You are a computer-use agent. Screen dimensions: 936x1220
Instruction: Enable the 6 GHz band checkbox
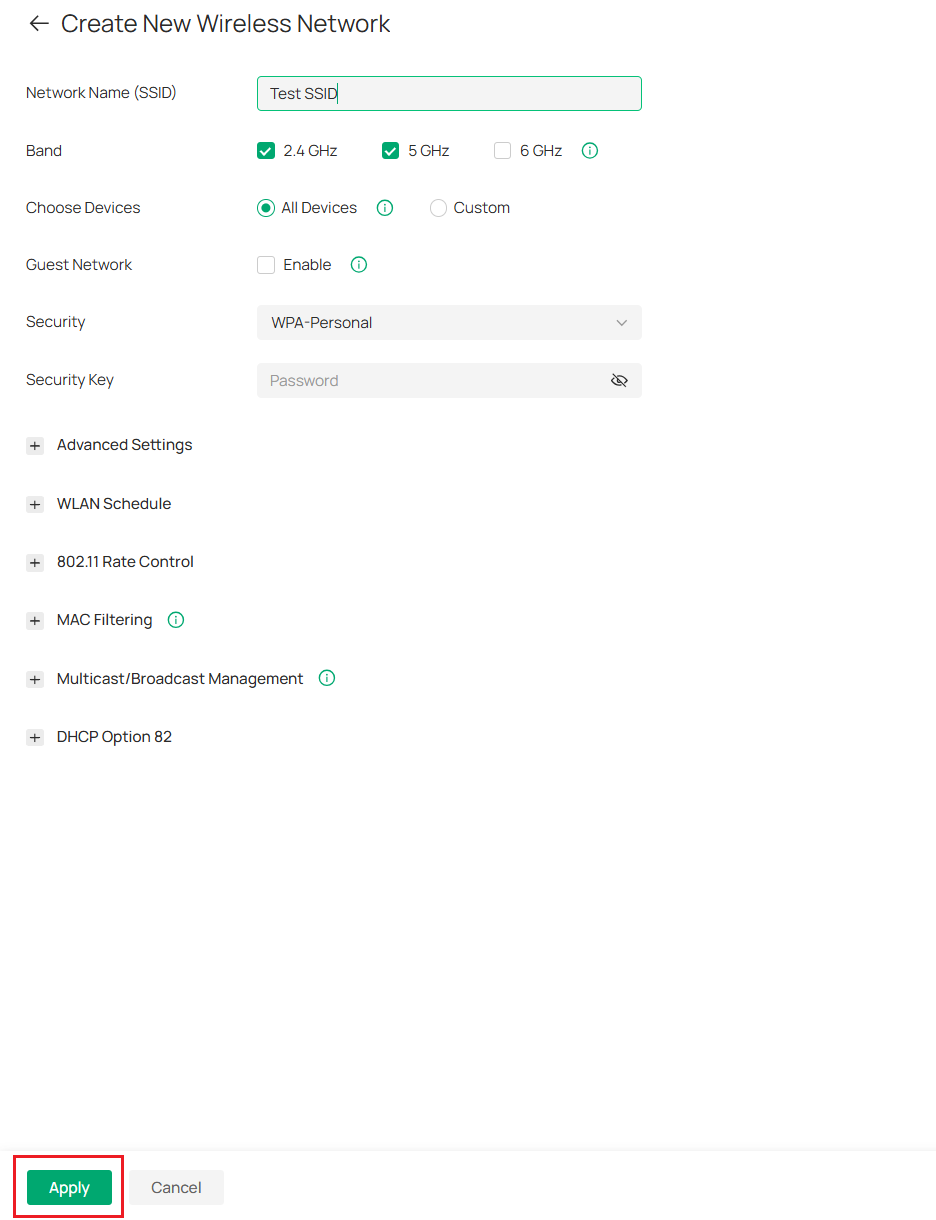(503, 151)
